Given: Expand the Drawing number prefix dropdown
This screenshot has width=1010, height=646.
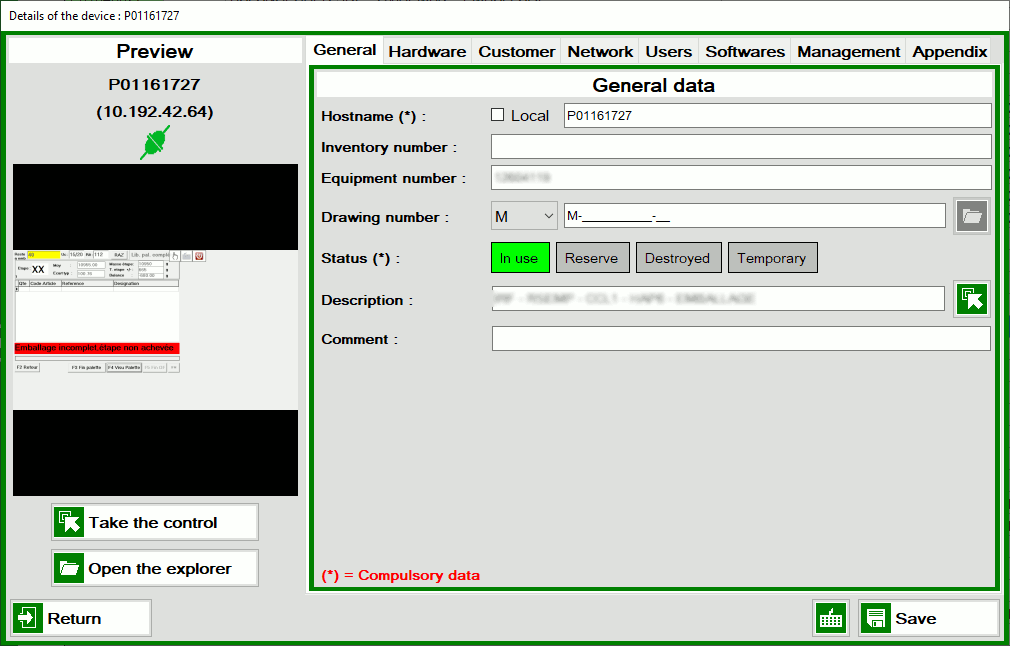Looking at the screenshot, I should click(x=524, y=216).
